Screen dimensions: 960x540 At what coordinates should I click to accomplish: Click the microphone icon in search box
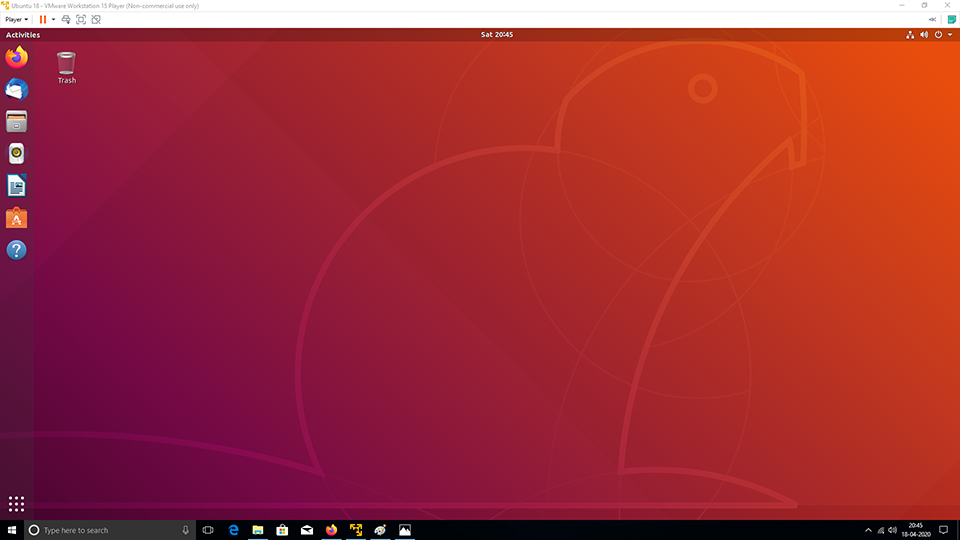pos(186,530)
